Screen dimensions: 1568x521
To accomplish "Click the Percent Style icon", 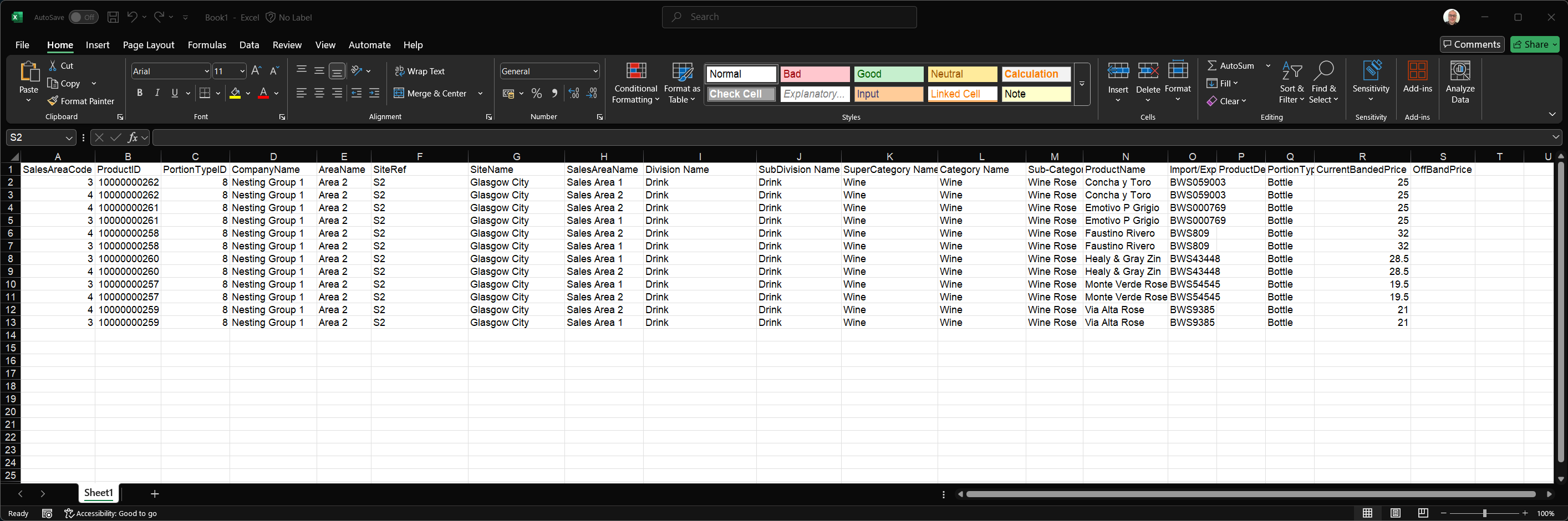I will point(536,93).
